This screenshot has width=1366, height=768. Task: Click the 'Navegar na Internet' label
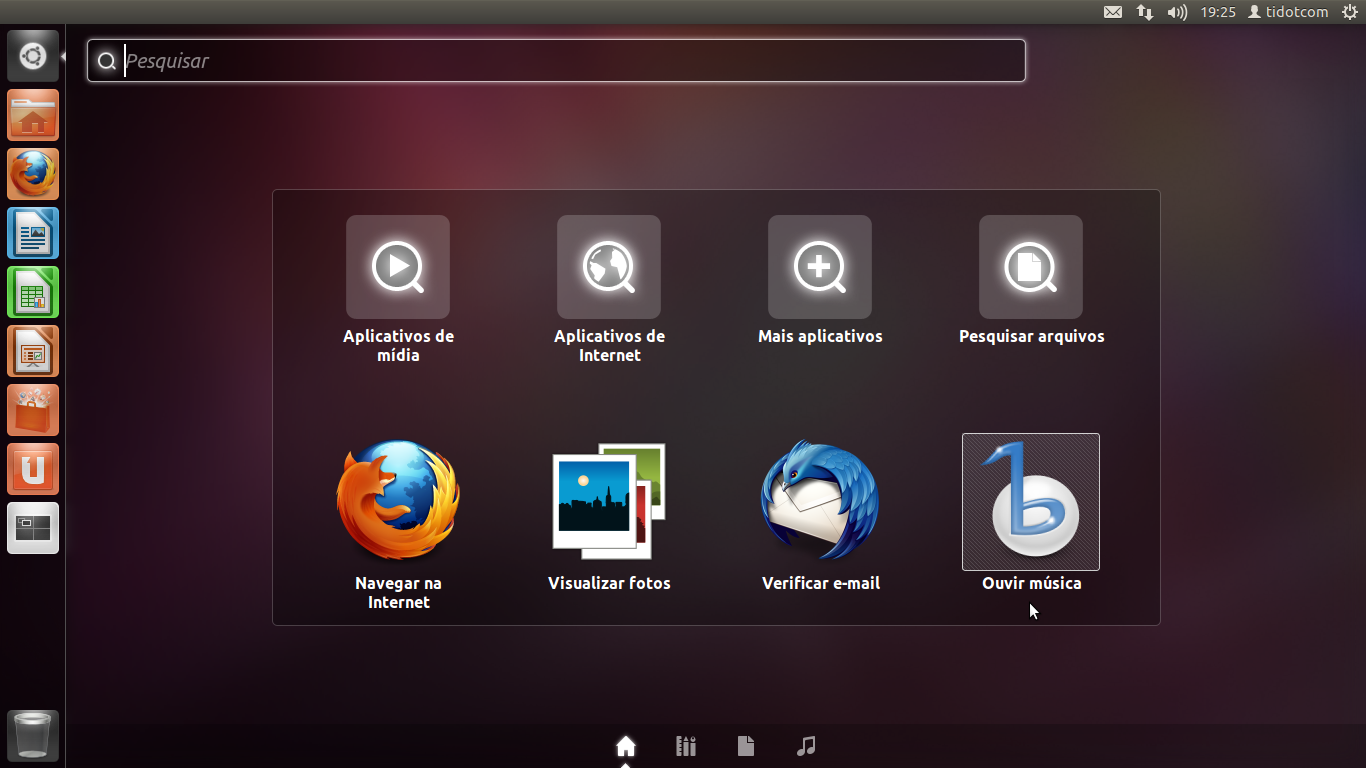(x=398, y=592)
